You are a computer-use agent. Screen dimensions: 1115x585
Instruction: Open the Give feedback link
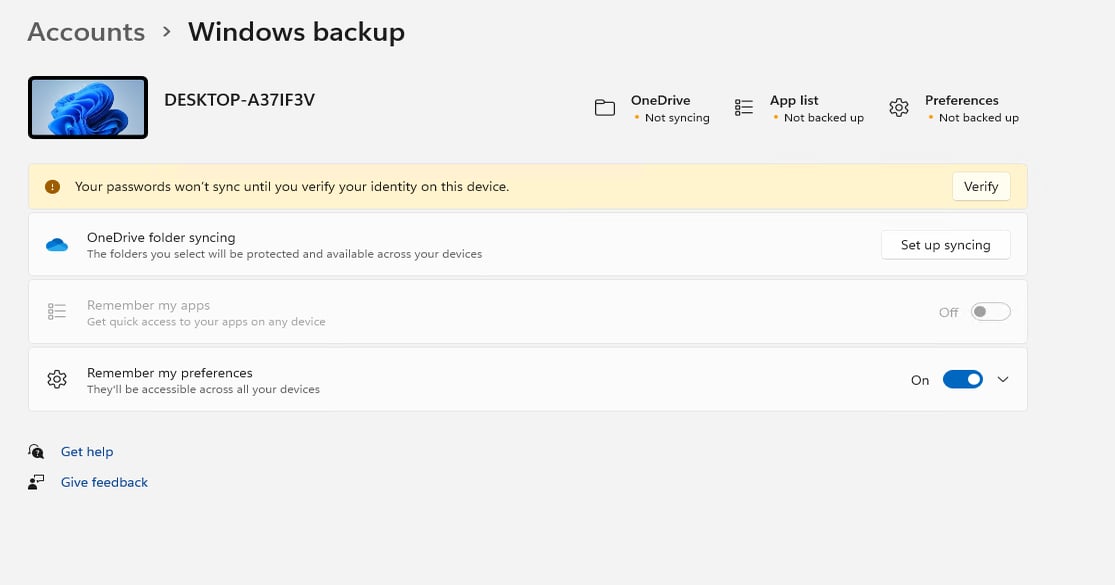[x=104, y=481]
